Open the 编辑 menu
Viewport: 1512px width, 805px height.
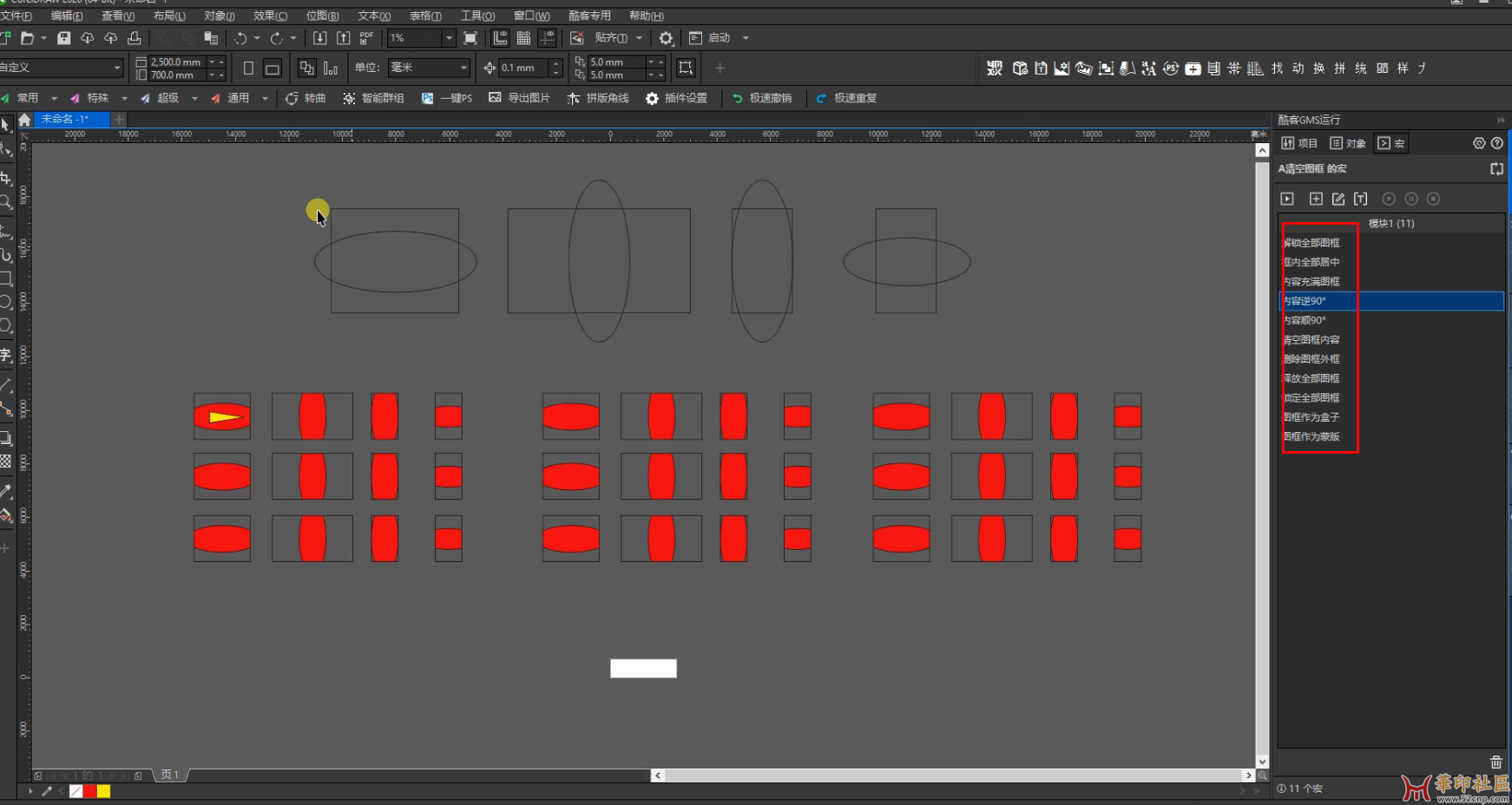click(x=67, y=16)
